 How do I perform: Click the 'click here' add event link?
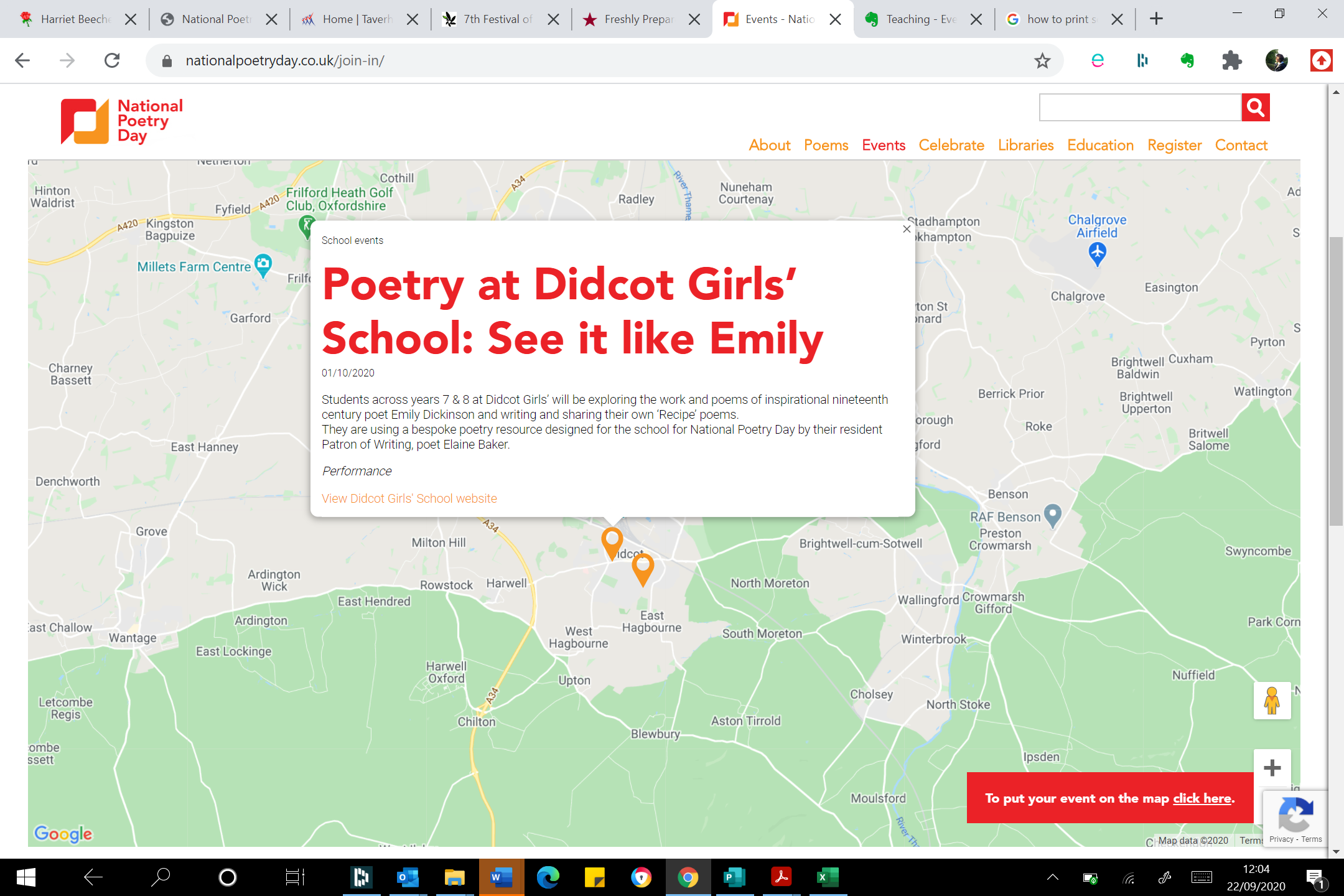pos(1202,798)
